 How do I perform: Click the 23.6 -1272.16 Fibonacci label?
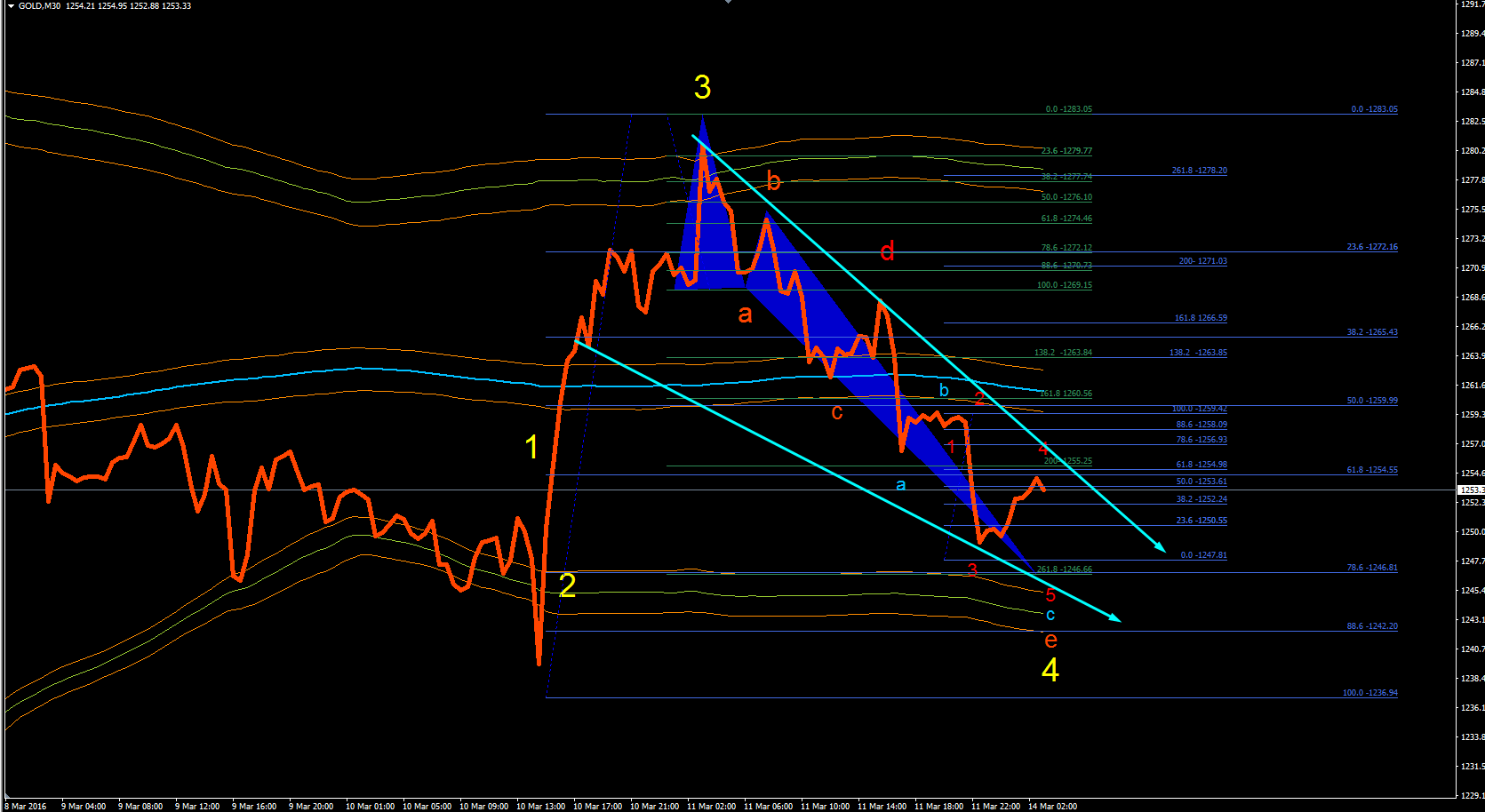coord(1372,247)
